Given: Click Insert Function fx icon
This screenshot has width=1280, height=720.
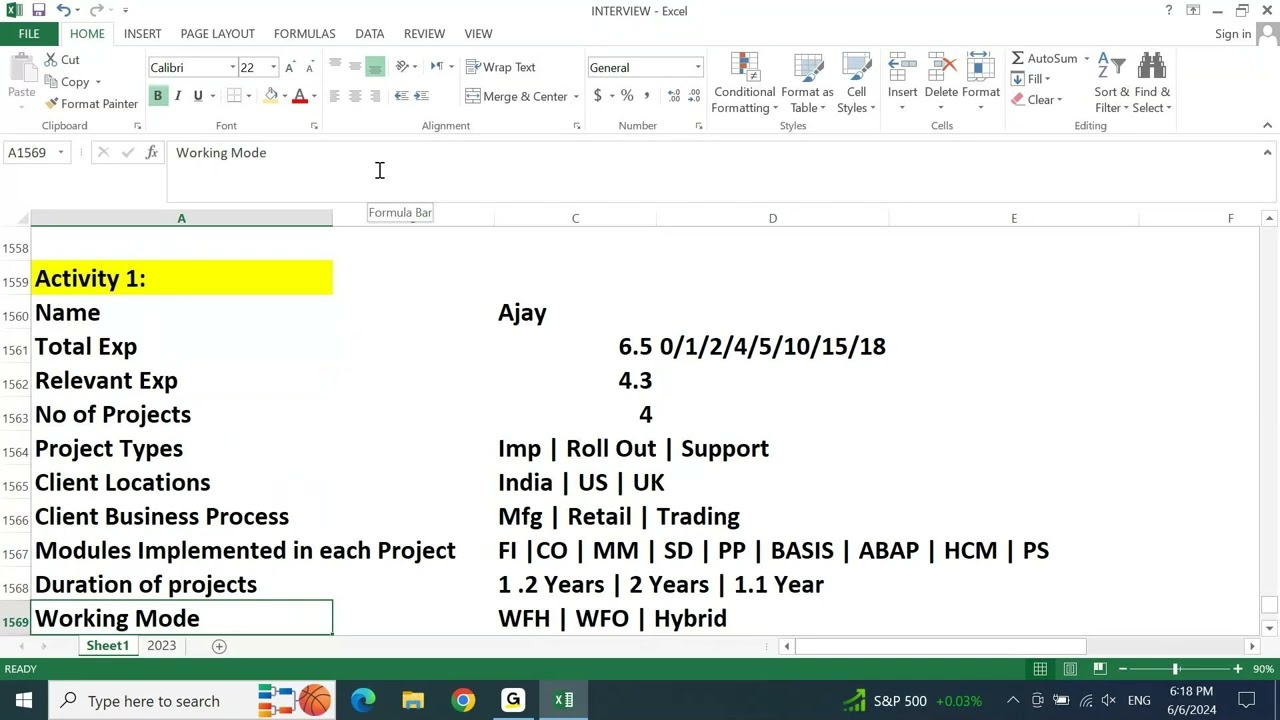Looking at the screenshot, I should [151, 153].
